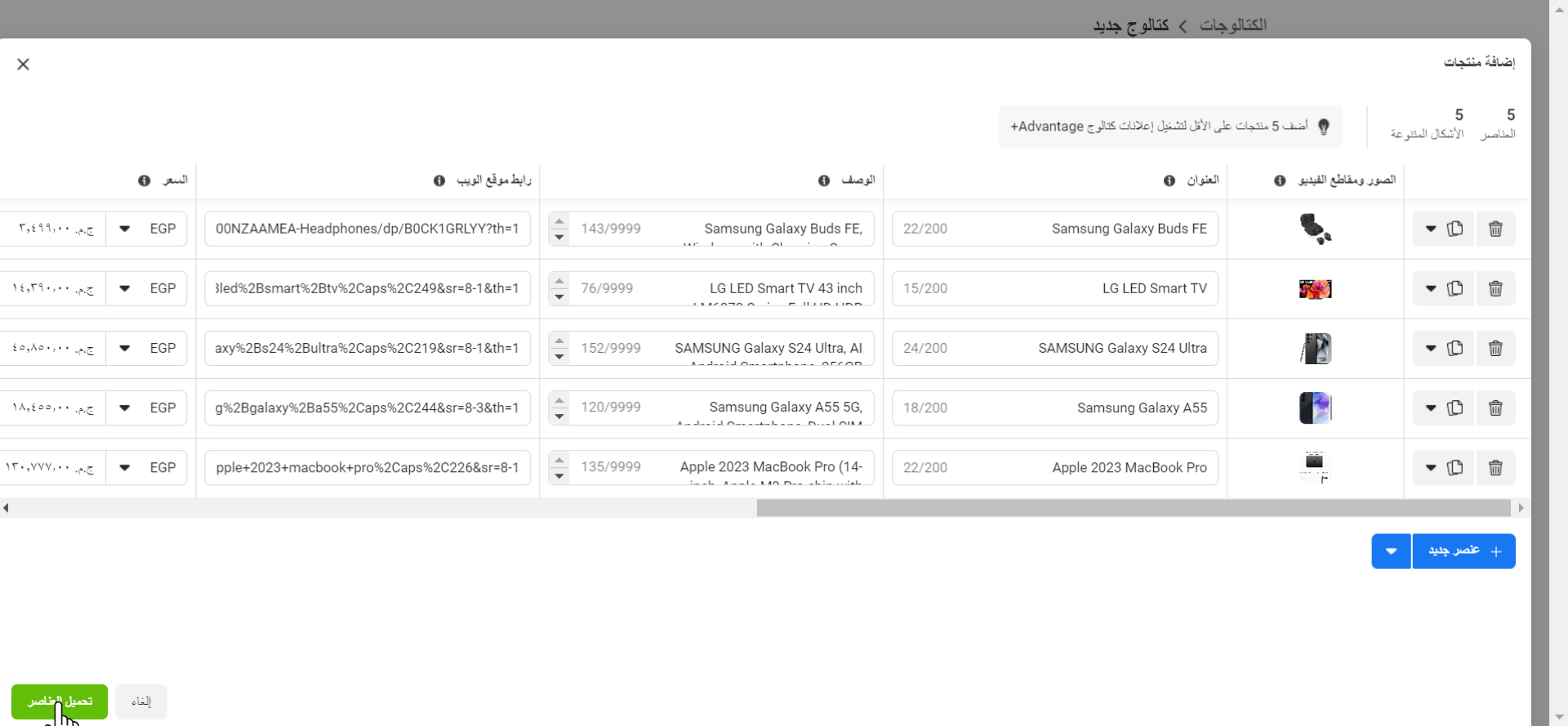Open الكتالوجات breadcrumb link
This screenshot has width=1568, height=726.
click(x=1233, y=25)
